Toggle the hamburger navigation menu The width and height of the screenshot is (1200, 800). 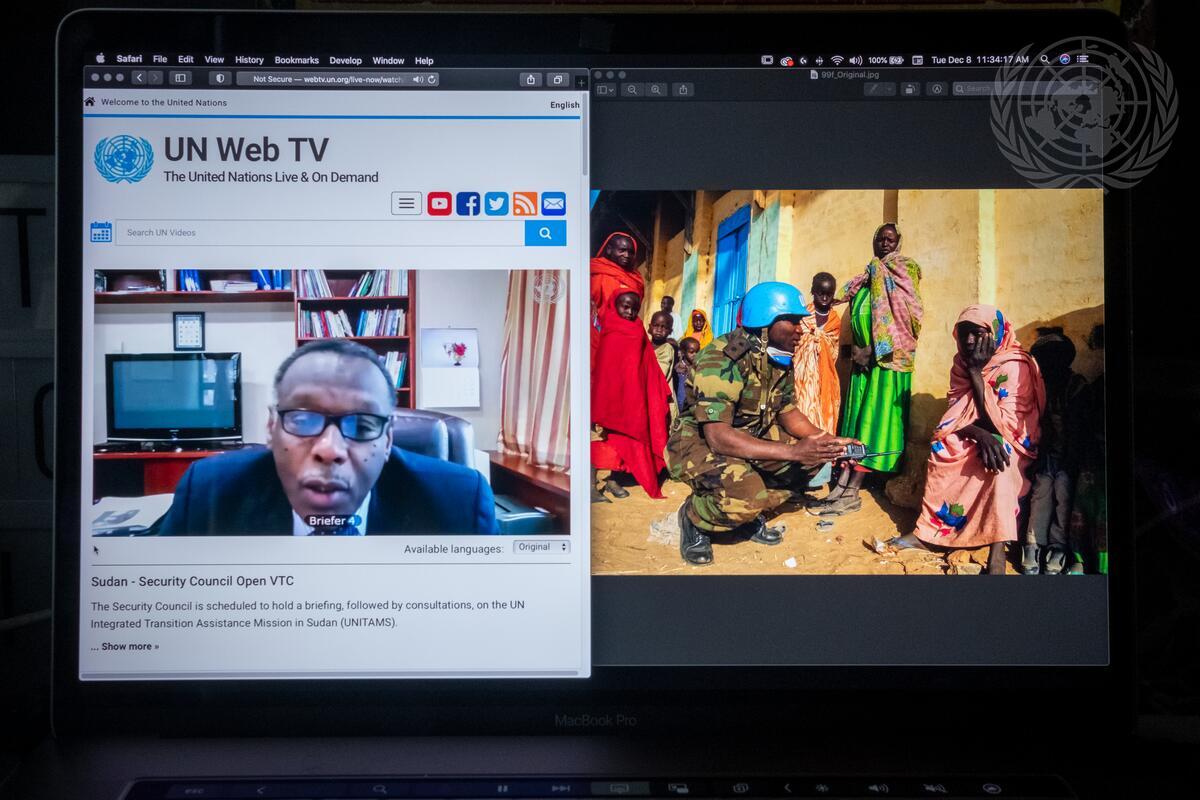point(406,204)
